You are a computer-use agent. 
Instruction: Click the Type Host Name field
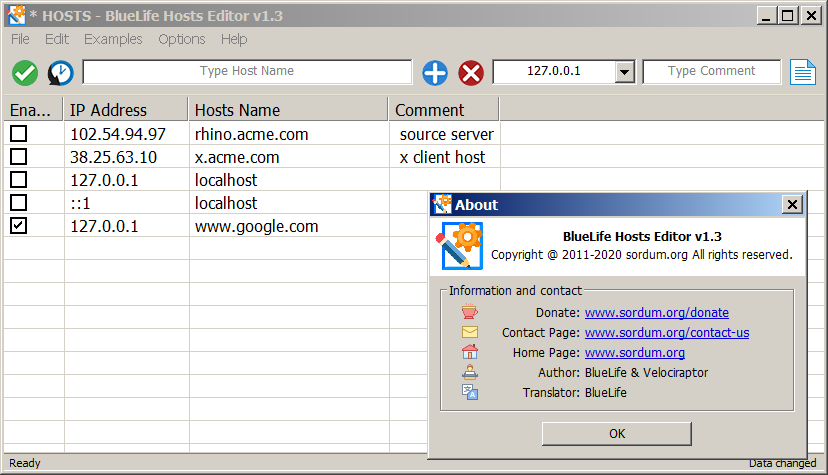(x=247, y=72)
